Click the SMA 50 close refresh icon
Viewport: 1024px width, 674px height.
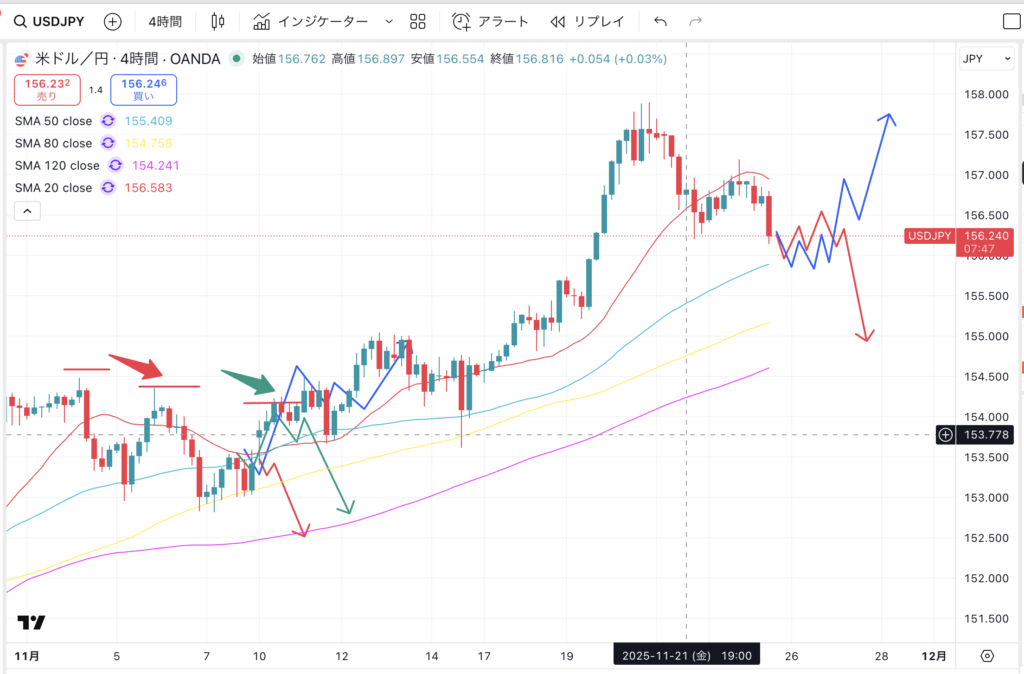(110, 121)
